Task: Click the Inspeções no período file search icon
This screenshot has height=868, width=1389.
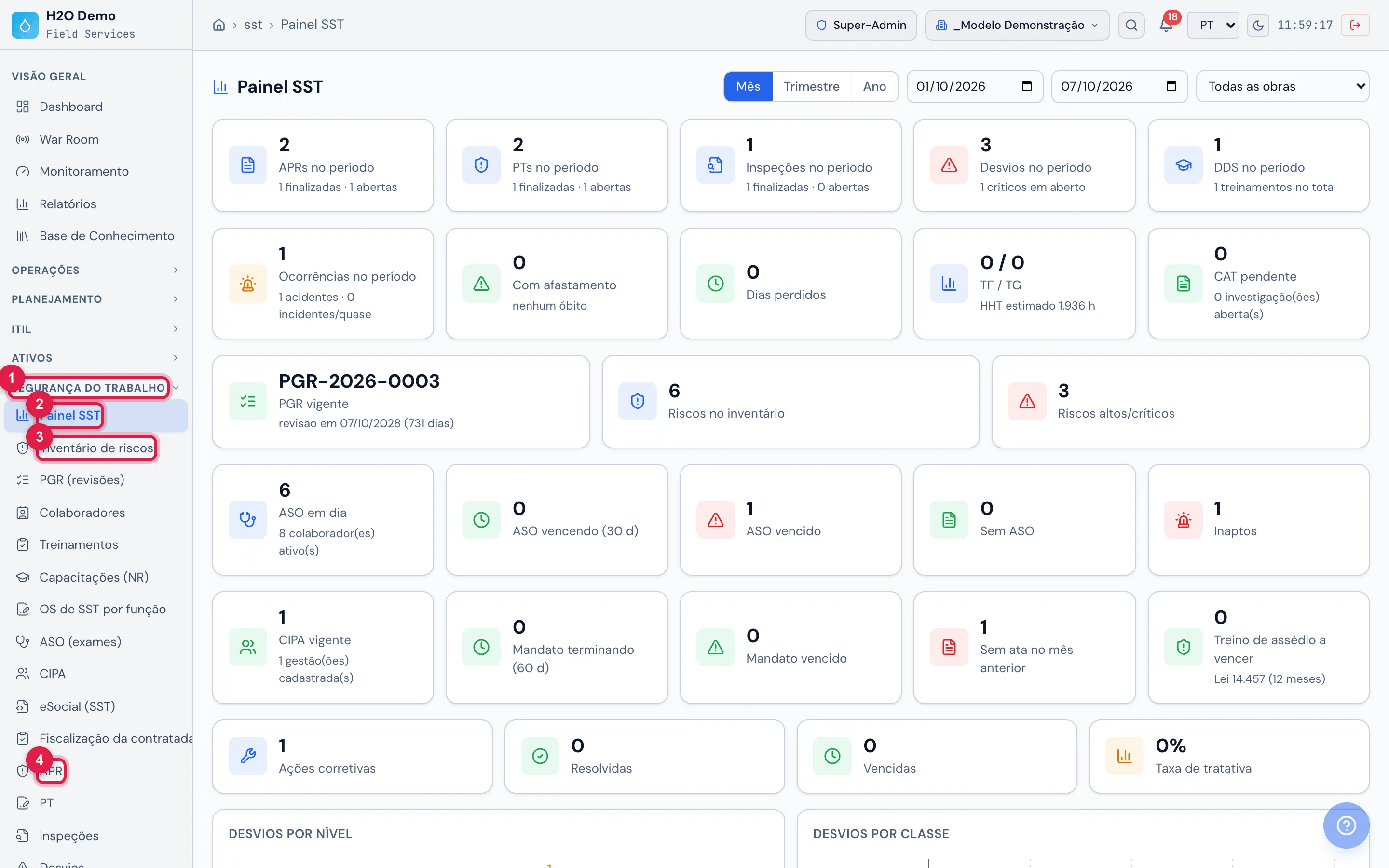Action: [715, 165]
